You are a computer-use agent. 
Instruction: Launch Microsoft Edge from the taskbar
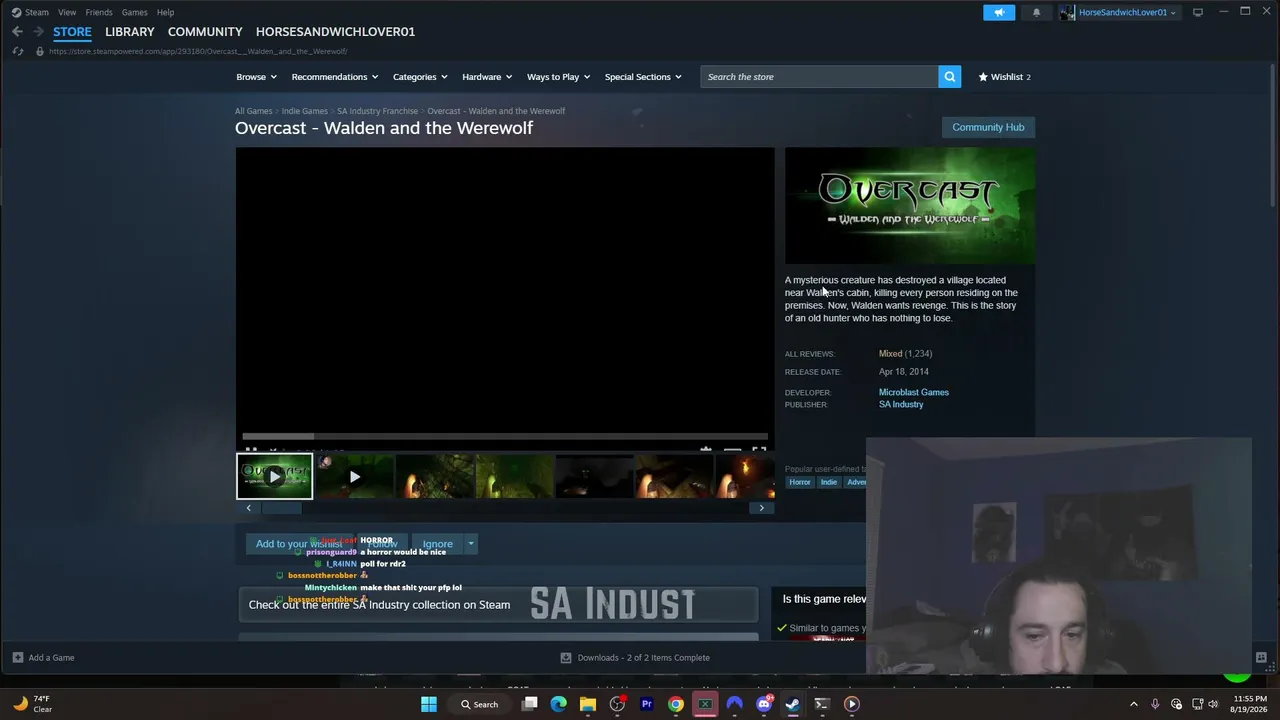click(559, 704)
